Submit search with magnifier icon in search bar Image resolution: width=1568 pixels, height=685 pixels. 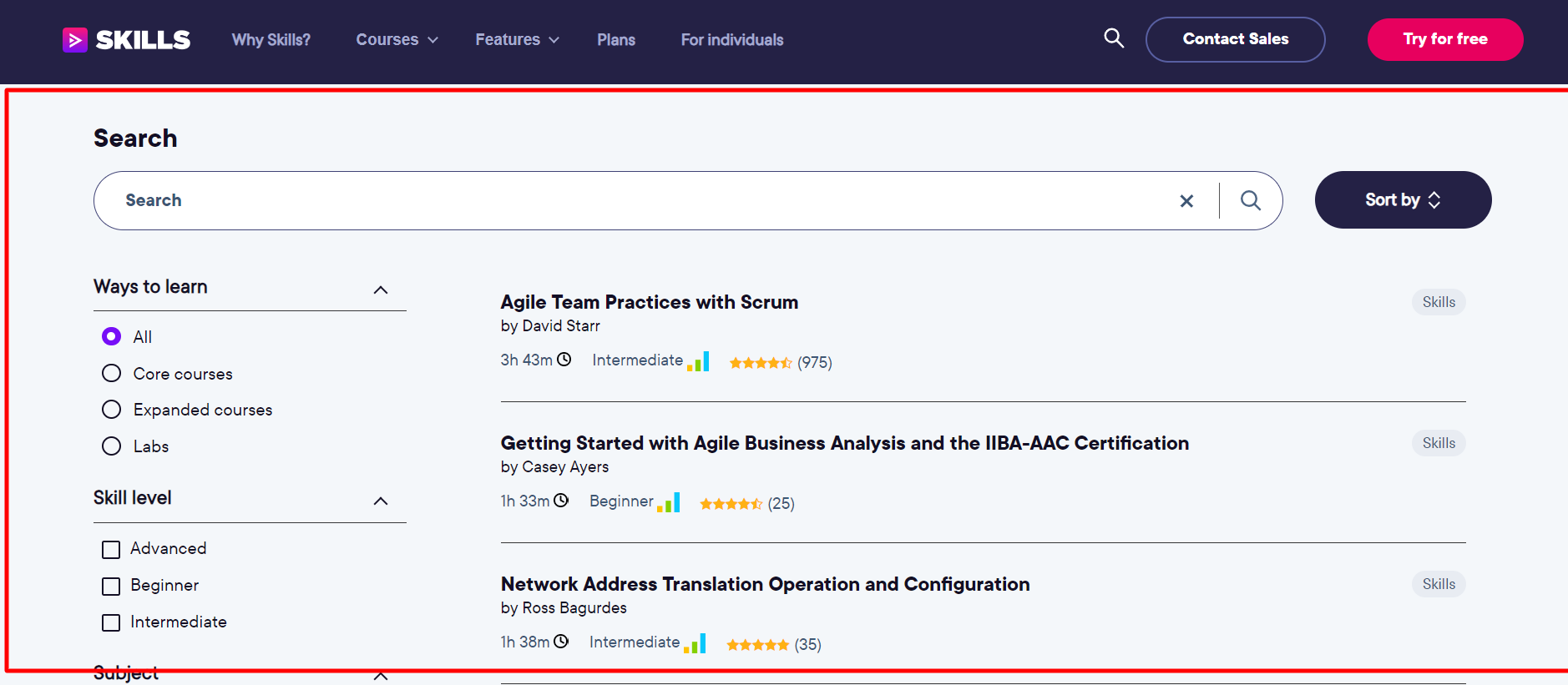click(1250, 200)
